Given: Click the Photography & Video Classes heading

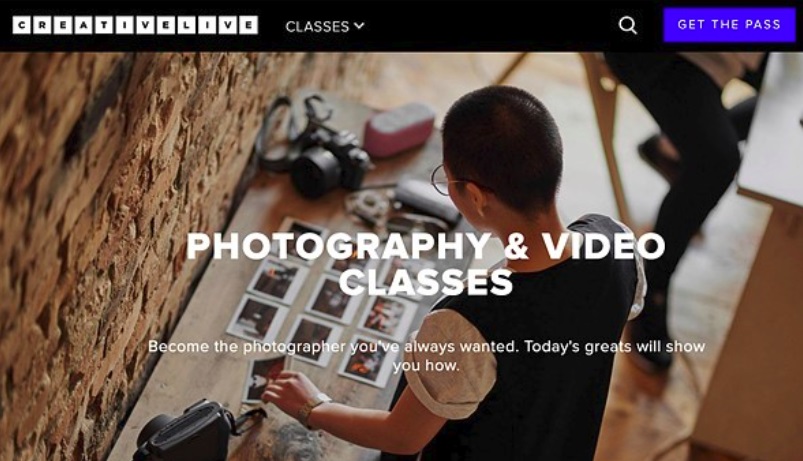Looking at the screenshot, I should point(426,264).
